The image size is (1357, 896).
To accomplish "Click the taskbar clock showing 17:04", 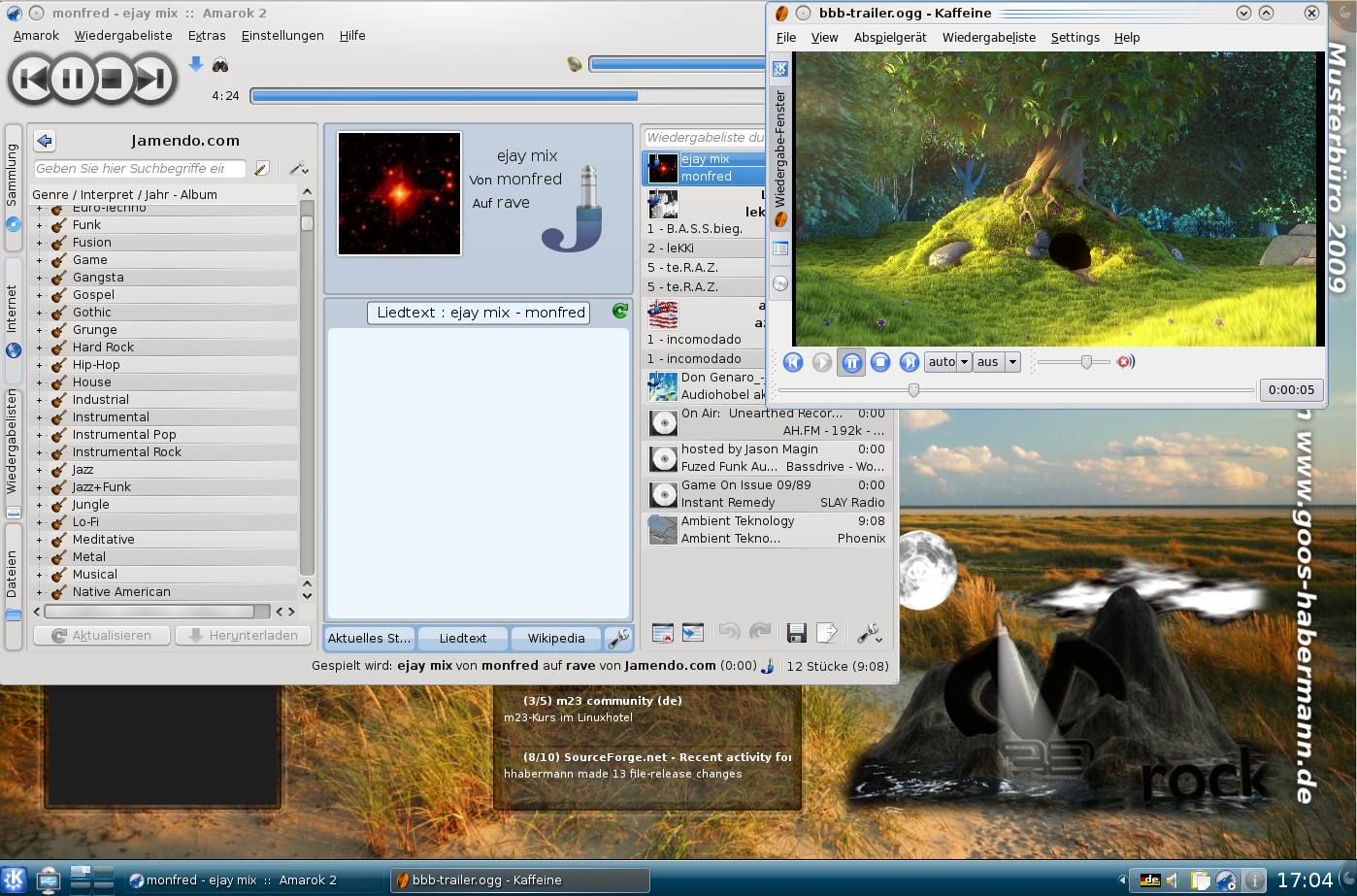I will (1305, 879).
